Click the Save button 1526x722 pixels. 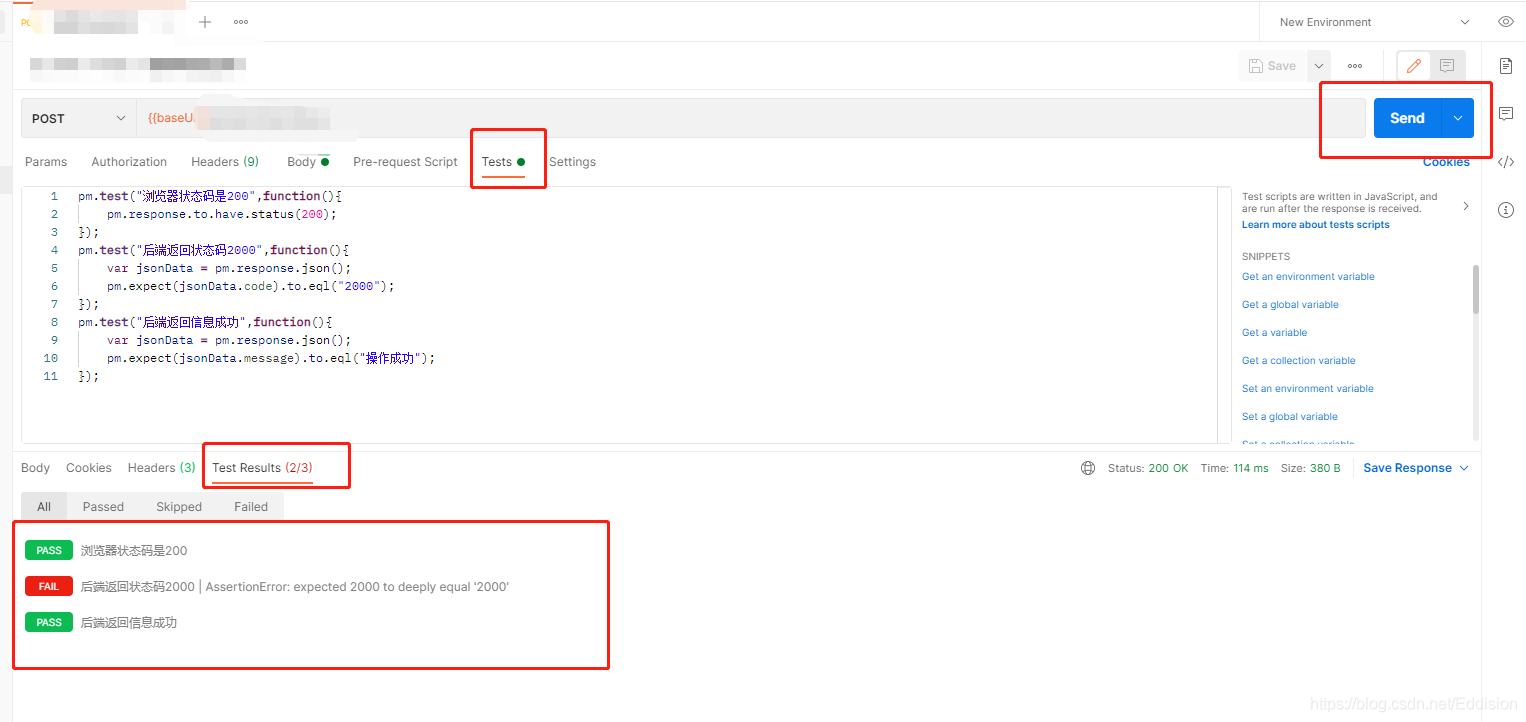1272,66
